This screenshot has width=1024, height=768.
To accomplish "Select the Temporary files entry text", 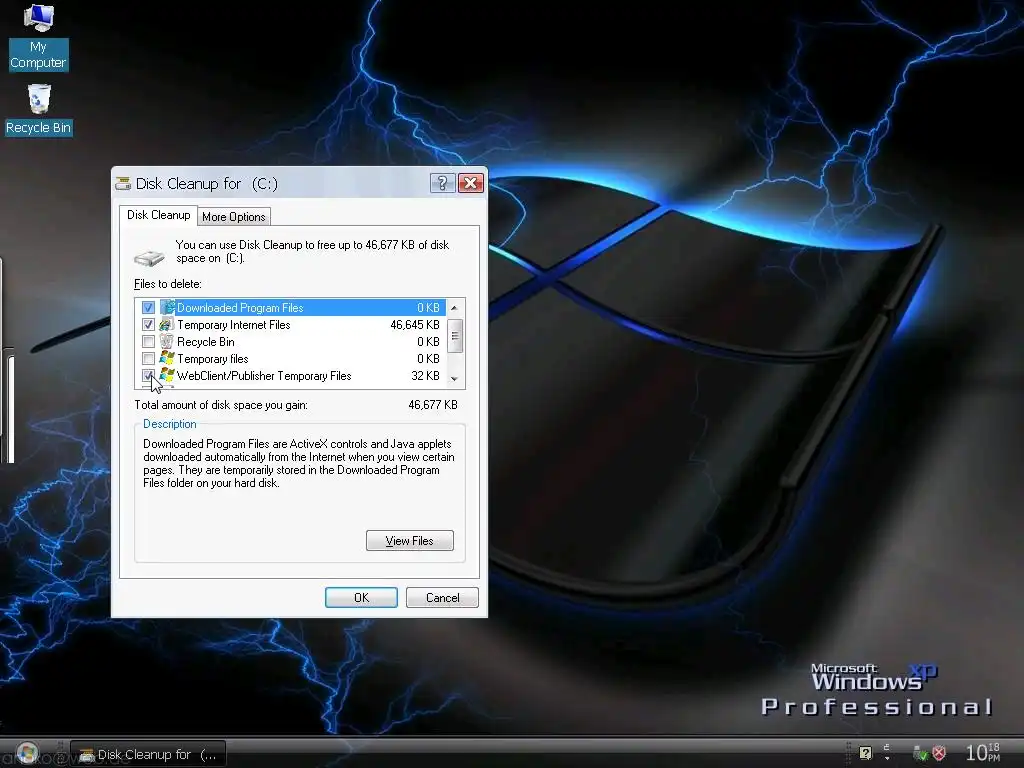I will click(212, 359).
